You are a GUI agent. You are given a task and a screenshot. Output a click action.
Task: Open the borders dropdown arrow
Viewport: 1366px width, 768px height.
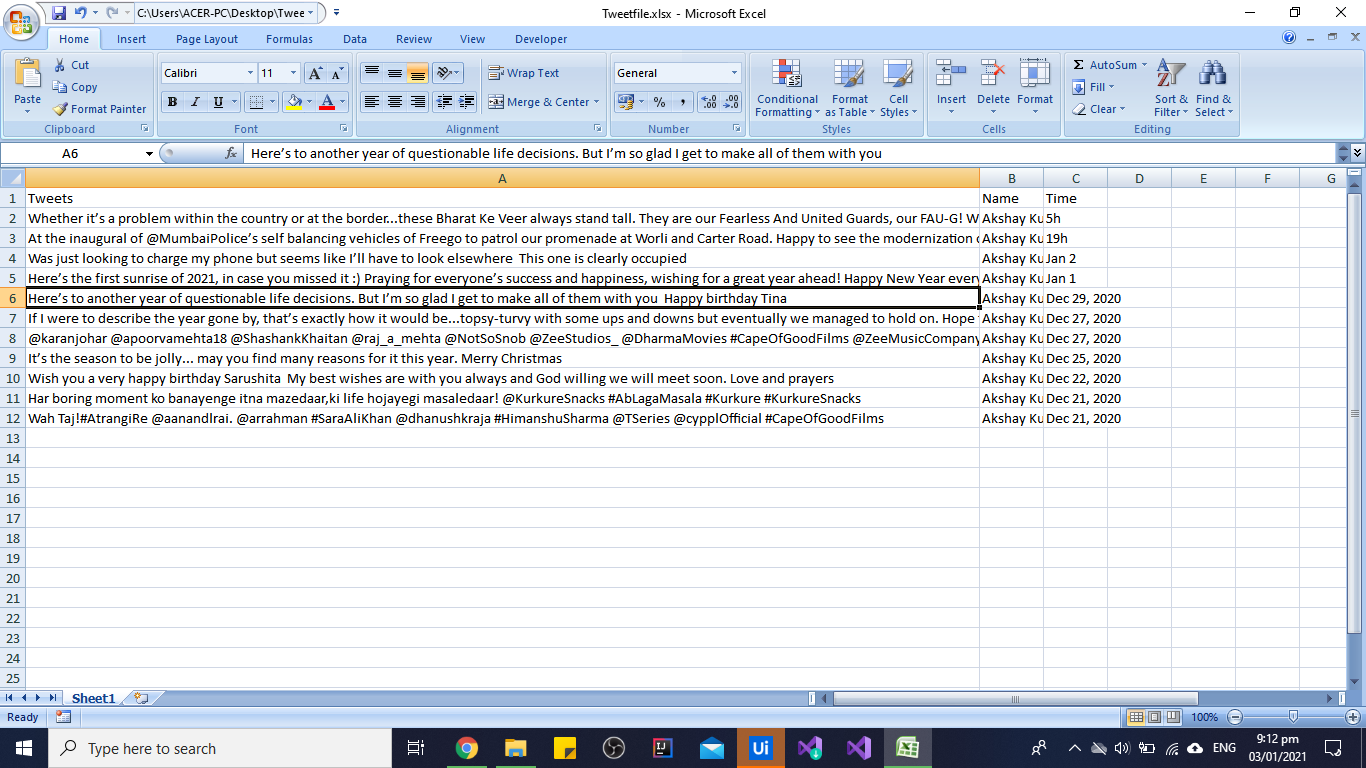272,102
